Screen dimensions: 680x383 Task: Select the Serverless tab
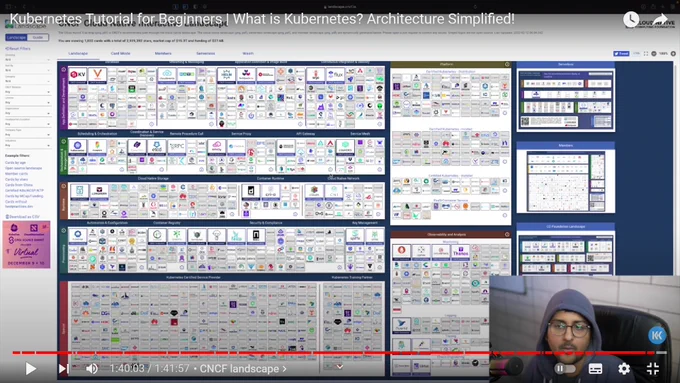pos(206,53)
